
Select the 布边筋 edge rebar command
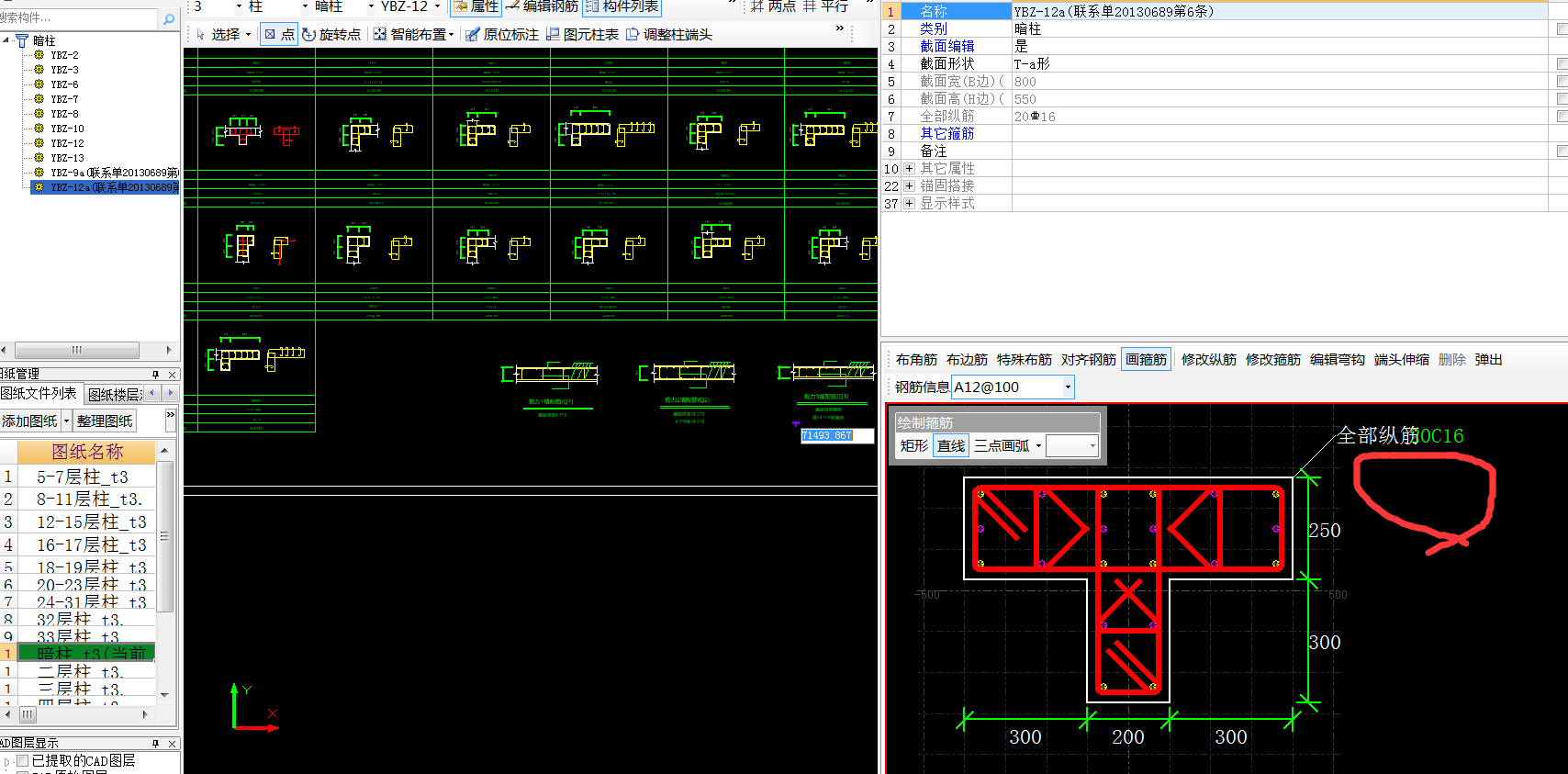point(967,360)
